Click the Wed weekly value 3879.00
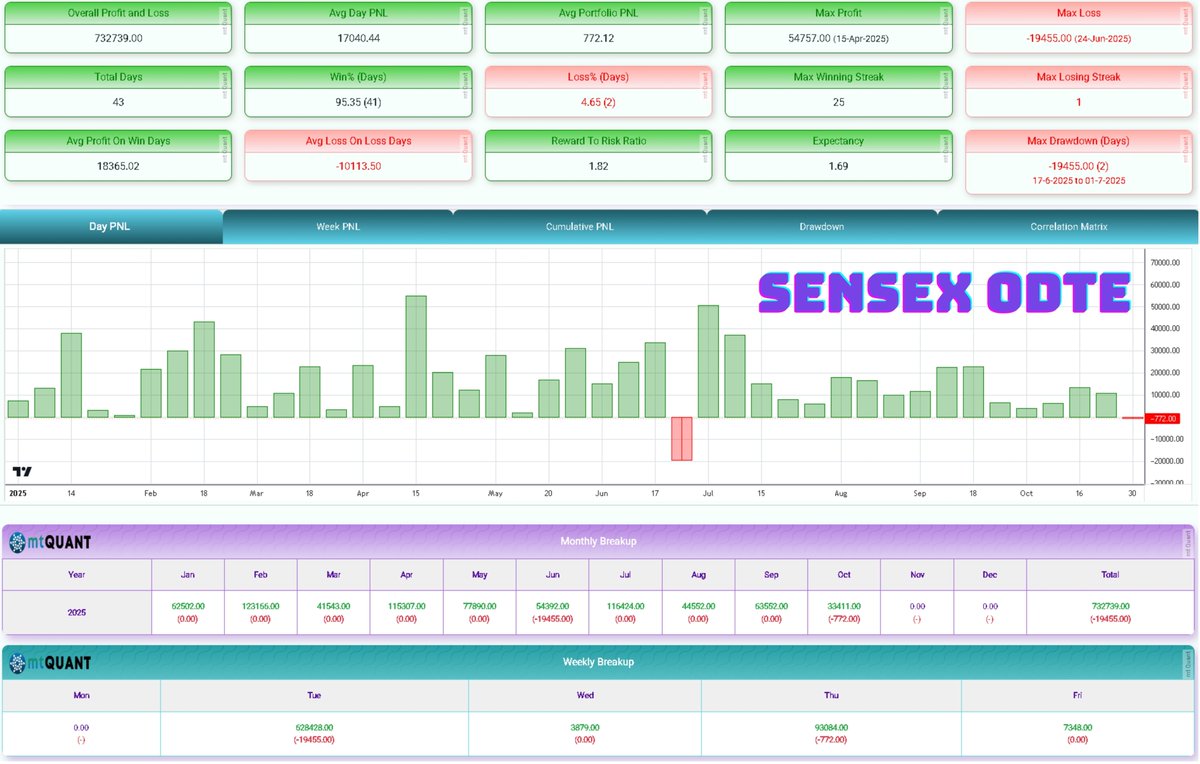The image size is (1200, 764). pyautogui.click(x=585, y=727)
